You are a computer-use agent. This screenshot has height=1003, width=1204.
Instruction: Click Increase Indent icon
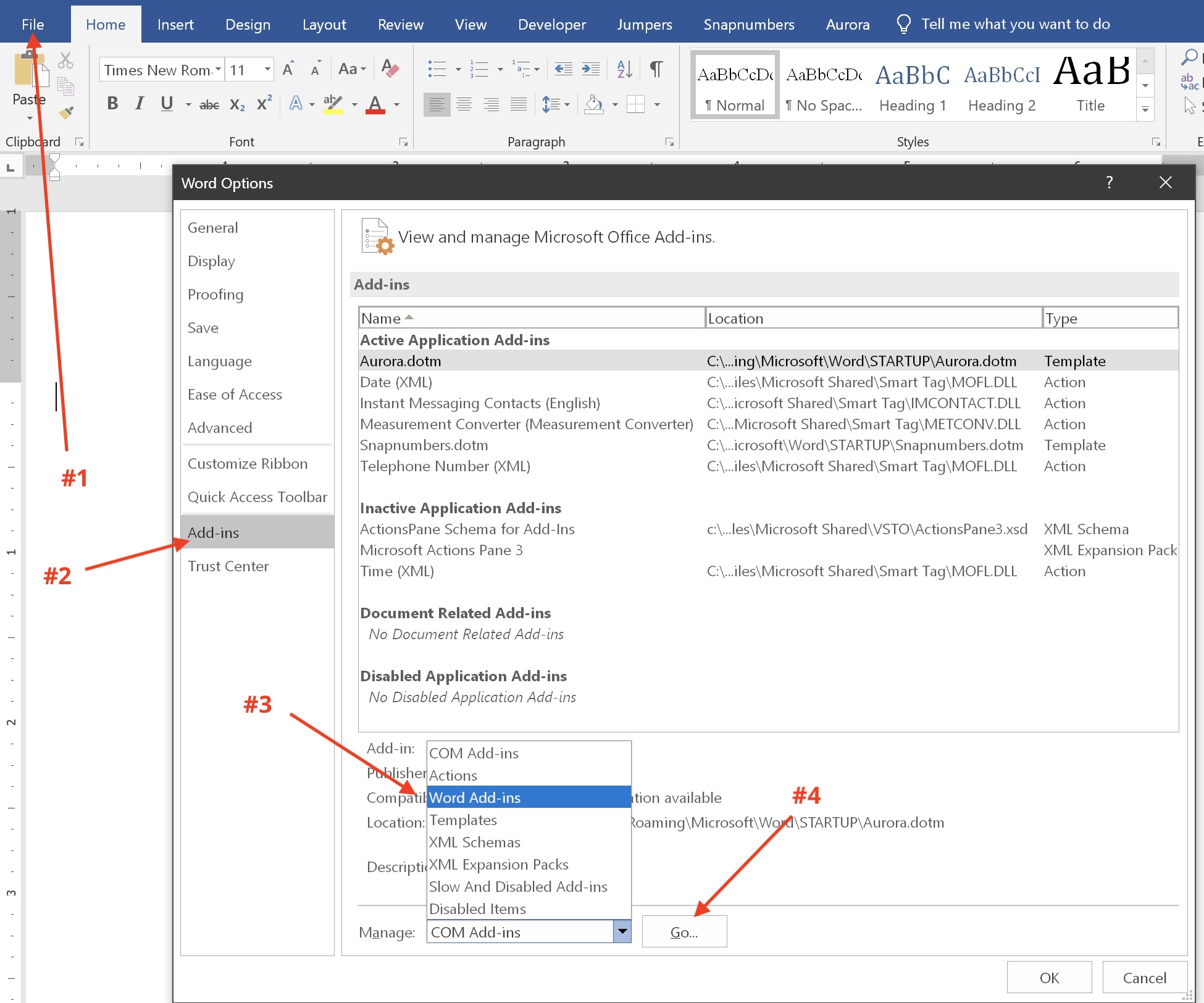[591, 69]
